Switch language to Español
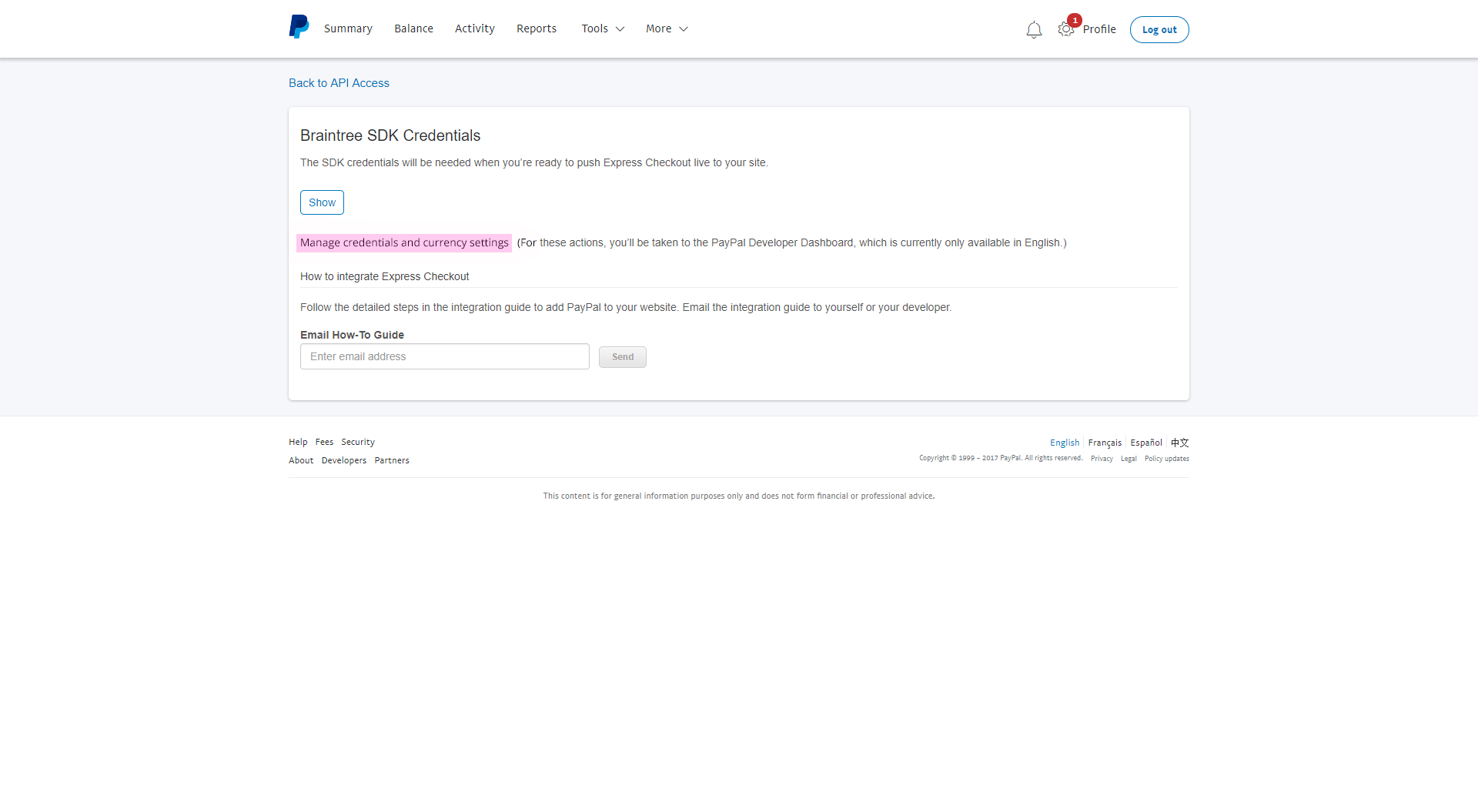This screenshot has height=812, width=1478. click(x=1146, y=443)
